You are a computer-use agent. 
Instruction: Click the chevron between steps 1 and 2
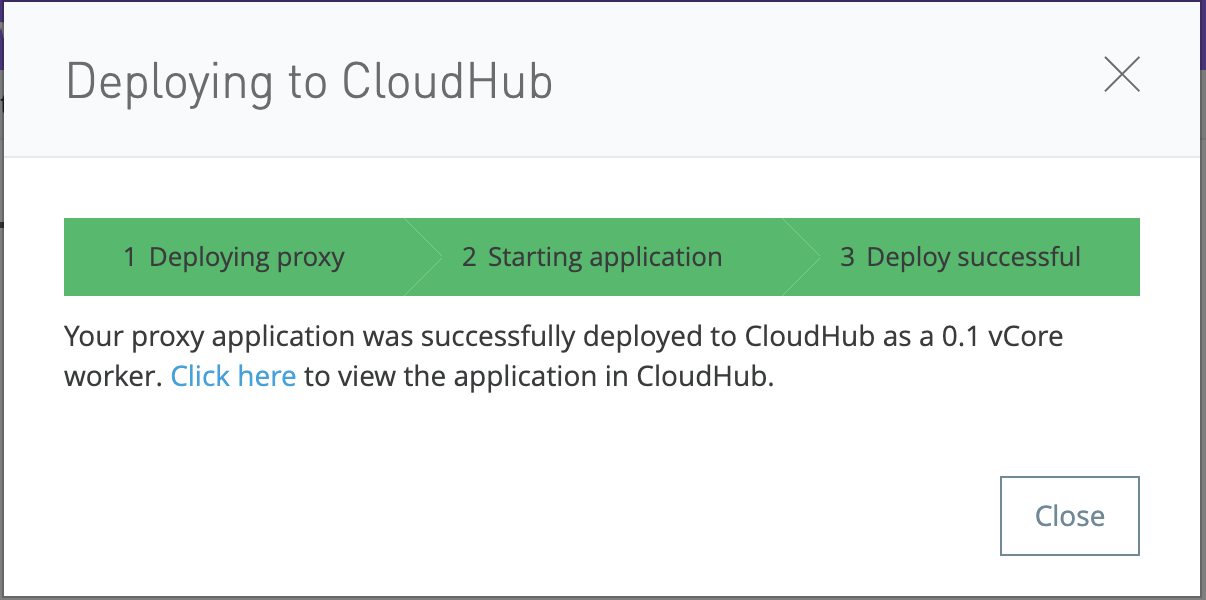424,257
